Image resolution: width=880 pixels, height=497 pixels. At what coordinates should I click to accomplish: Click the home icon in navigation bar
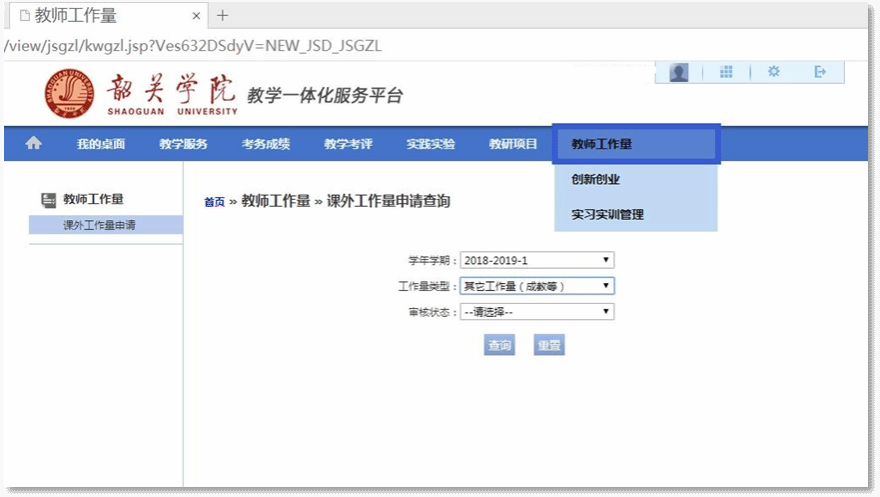[34, 143]
